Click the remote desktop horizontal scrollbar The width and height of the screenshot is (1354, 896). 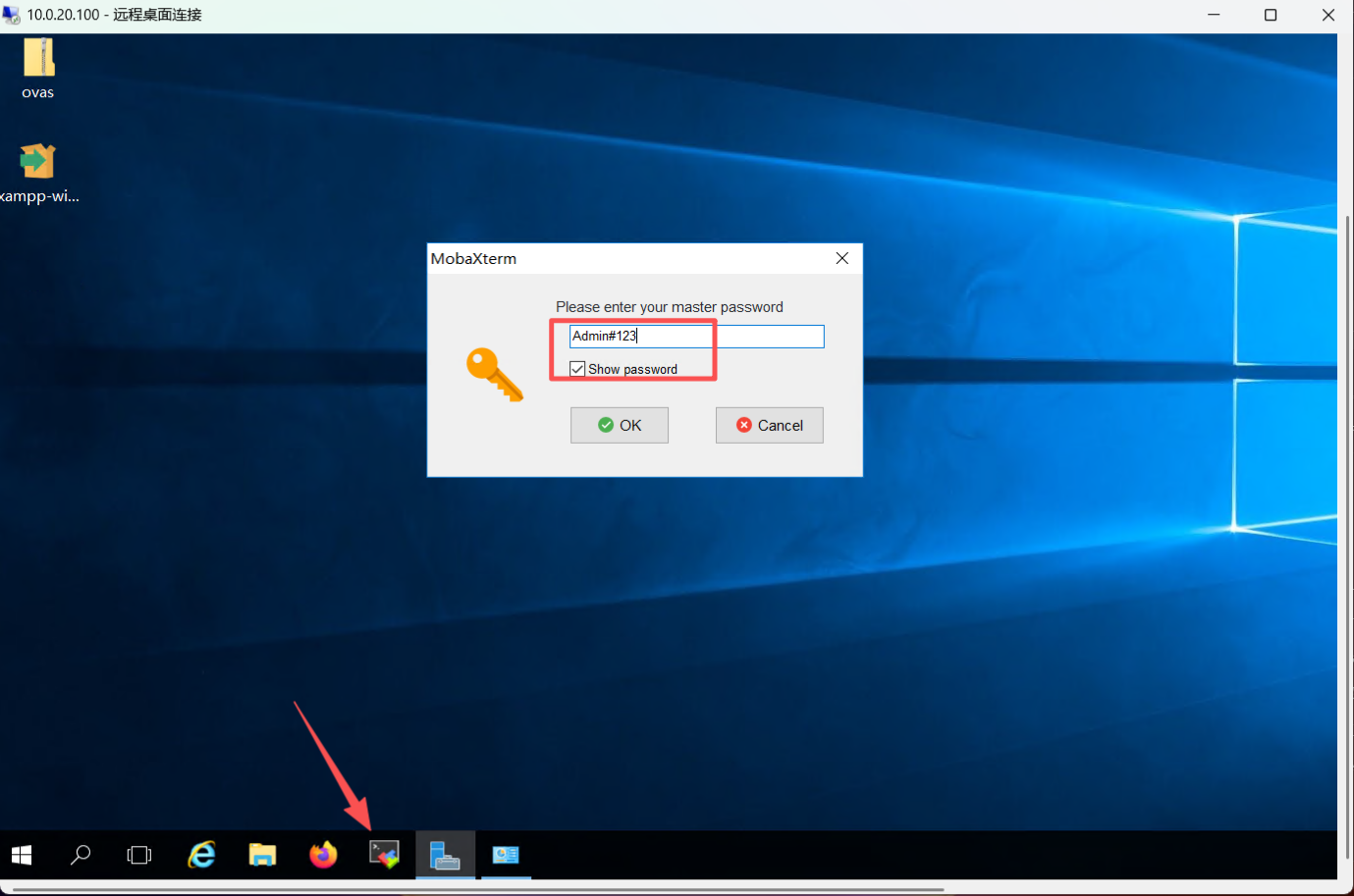(x=478, y=890)
